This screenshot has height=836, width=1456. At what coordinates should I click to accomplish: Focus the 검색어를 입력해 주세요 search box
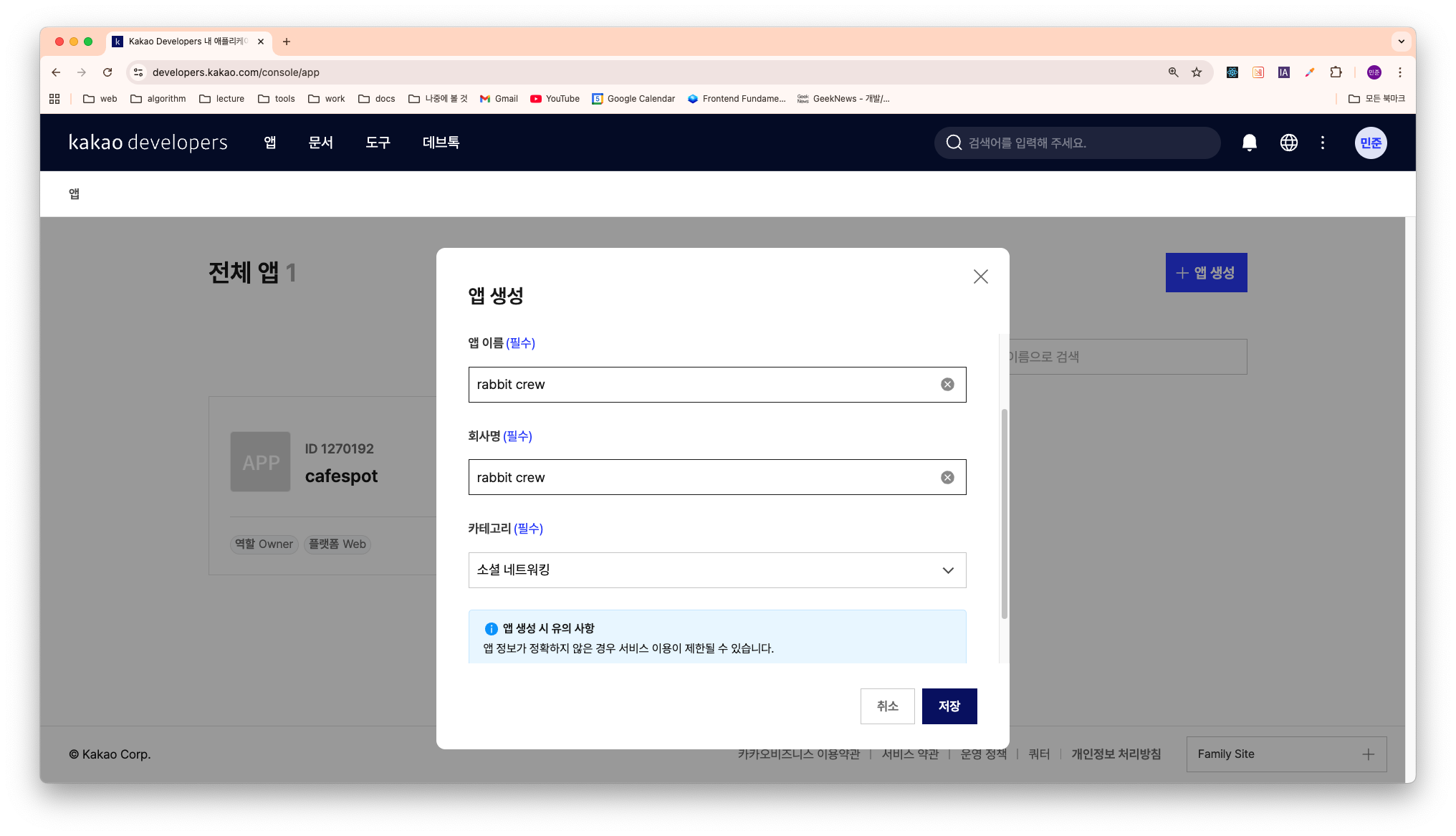click(1077, 143)
